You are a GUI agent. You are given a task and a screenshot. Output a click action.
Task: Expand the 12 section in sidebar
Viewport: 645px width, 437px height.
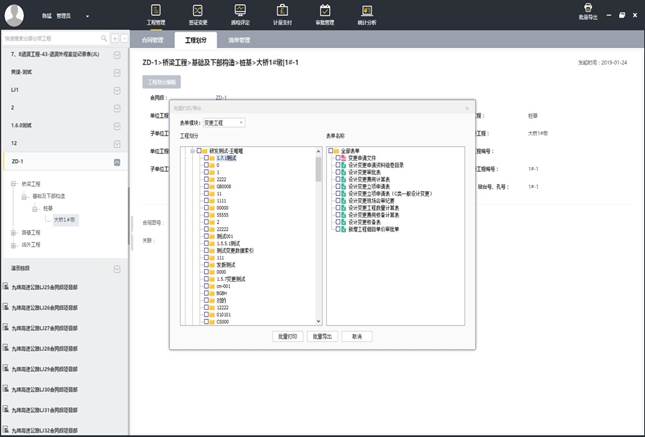(117, 144)
